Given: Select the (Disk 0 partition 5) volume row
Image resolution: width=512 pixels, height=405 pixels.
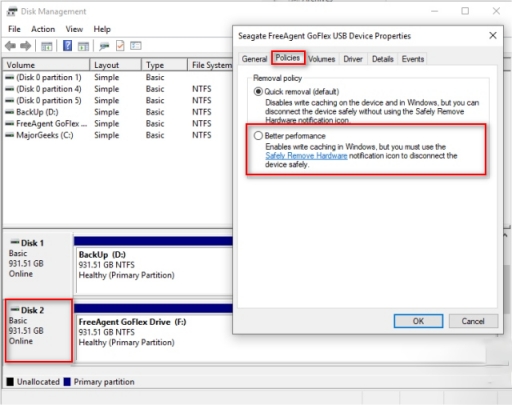Looking at the screenshot, I should [x=117, y=101].
